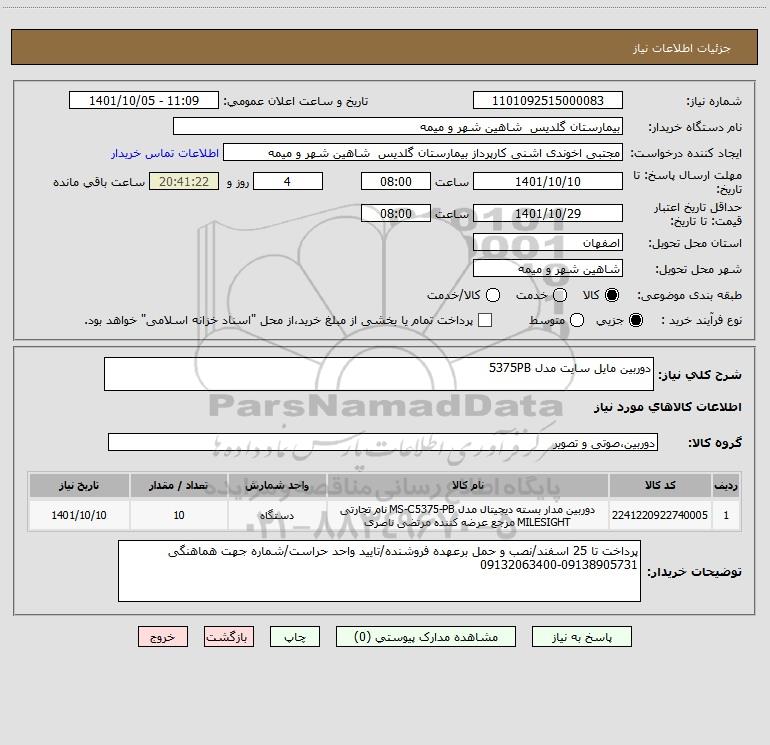Click the تعداد / مقدار column header
Screen dimensions: 770x745
tap(179, 485)
